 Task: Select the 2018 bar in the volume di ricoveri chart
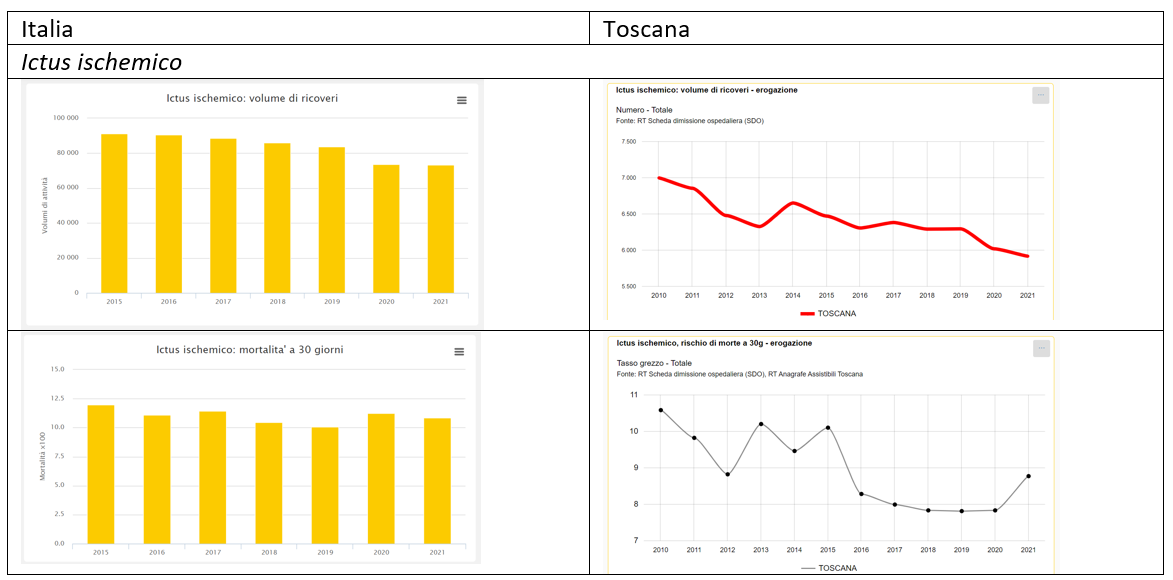277,218
